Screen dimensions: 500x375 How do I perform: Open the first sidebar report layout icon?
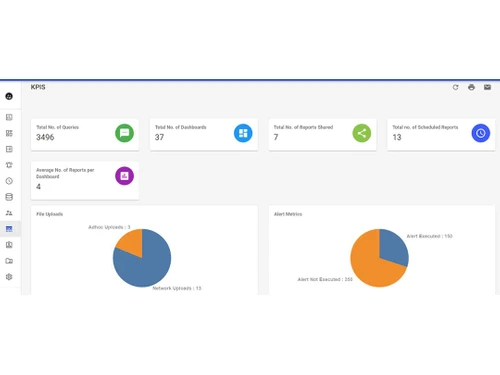point(9,117)
